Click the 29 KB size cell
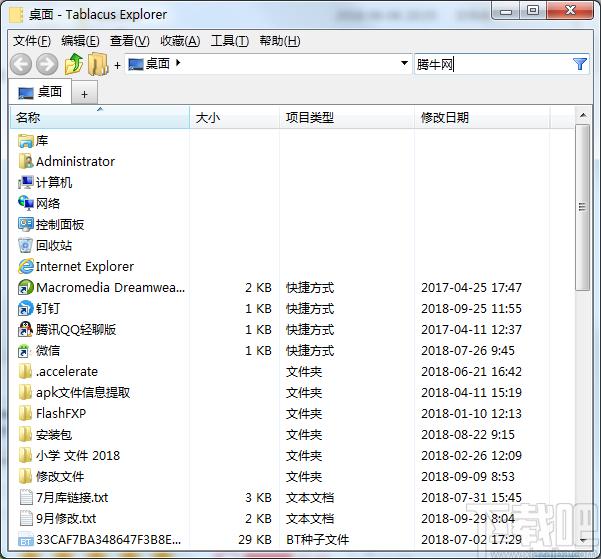 (255, 539)
